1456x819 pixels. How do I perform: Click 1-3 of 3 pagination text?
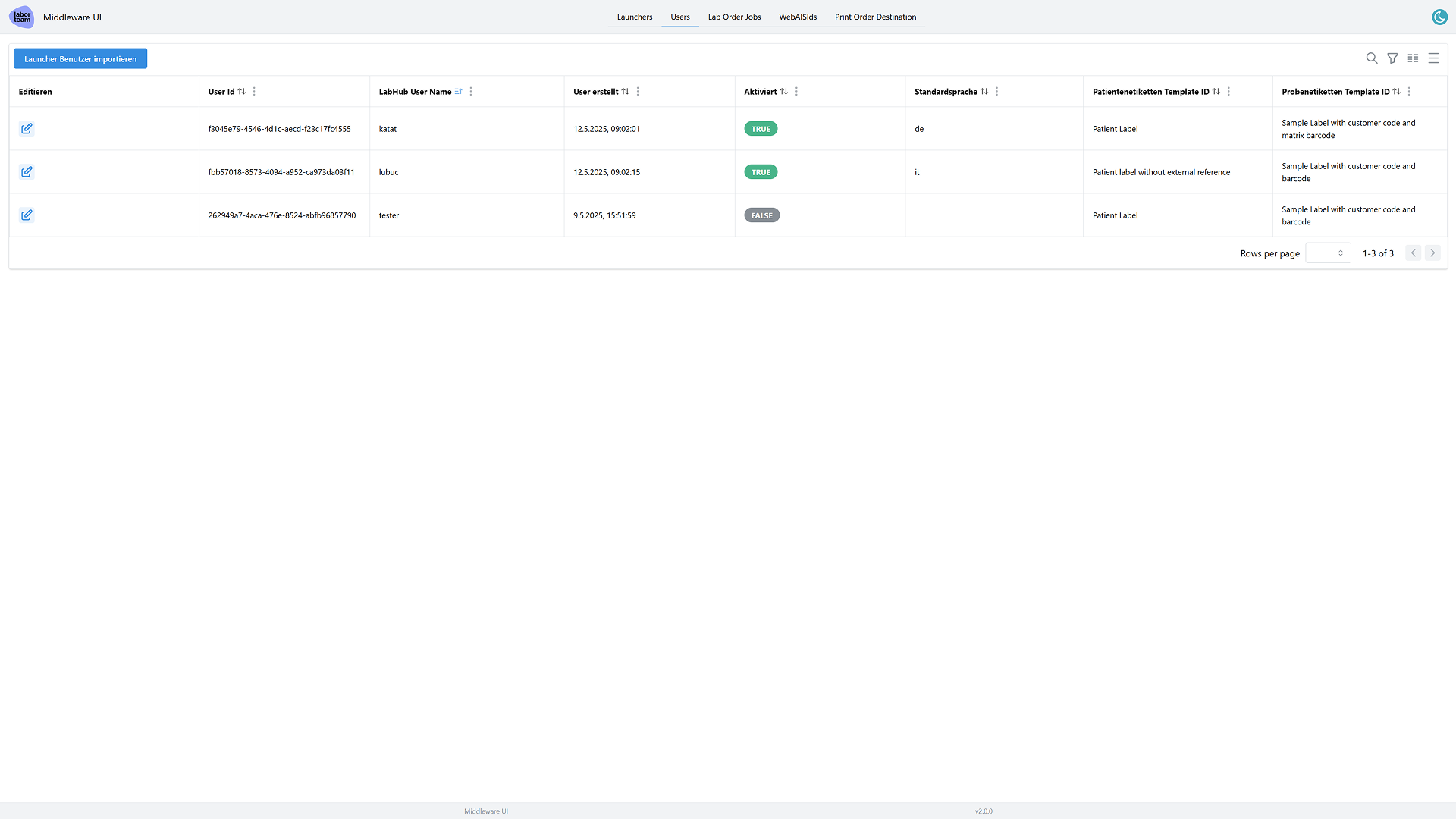pos(1378,253)
